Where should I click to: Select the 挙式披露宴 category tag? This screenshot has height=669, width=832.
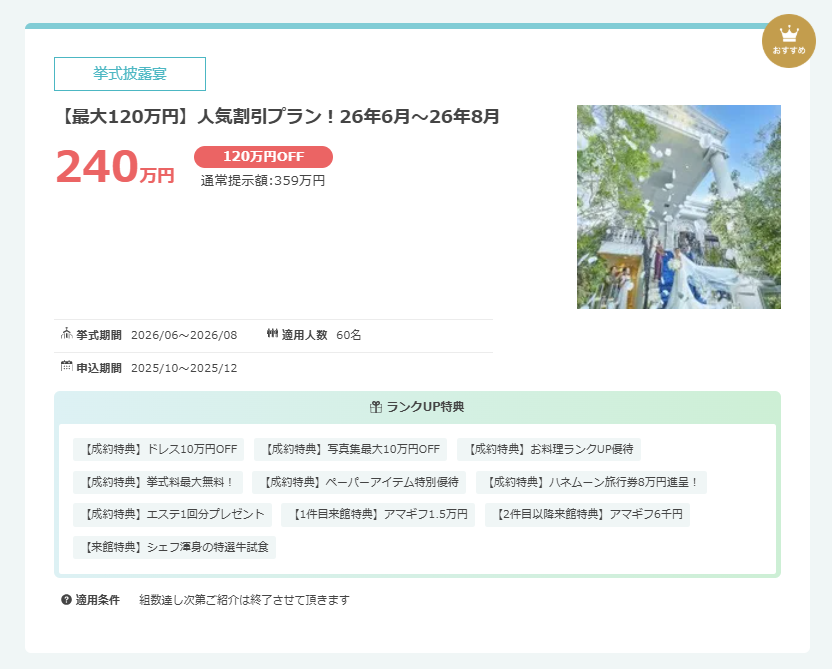pos(130,74)
